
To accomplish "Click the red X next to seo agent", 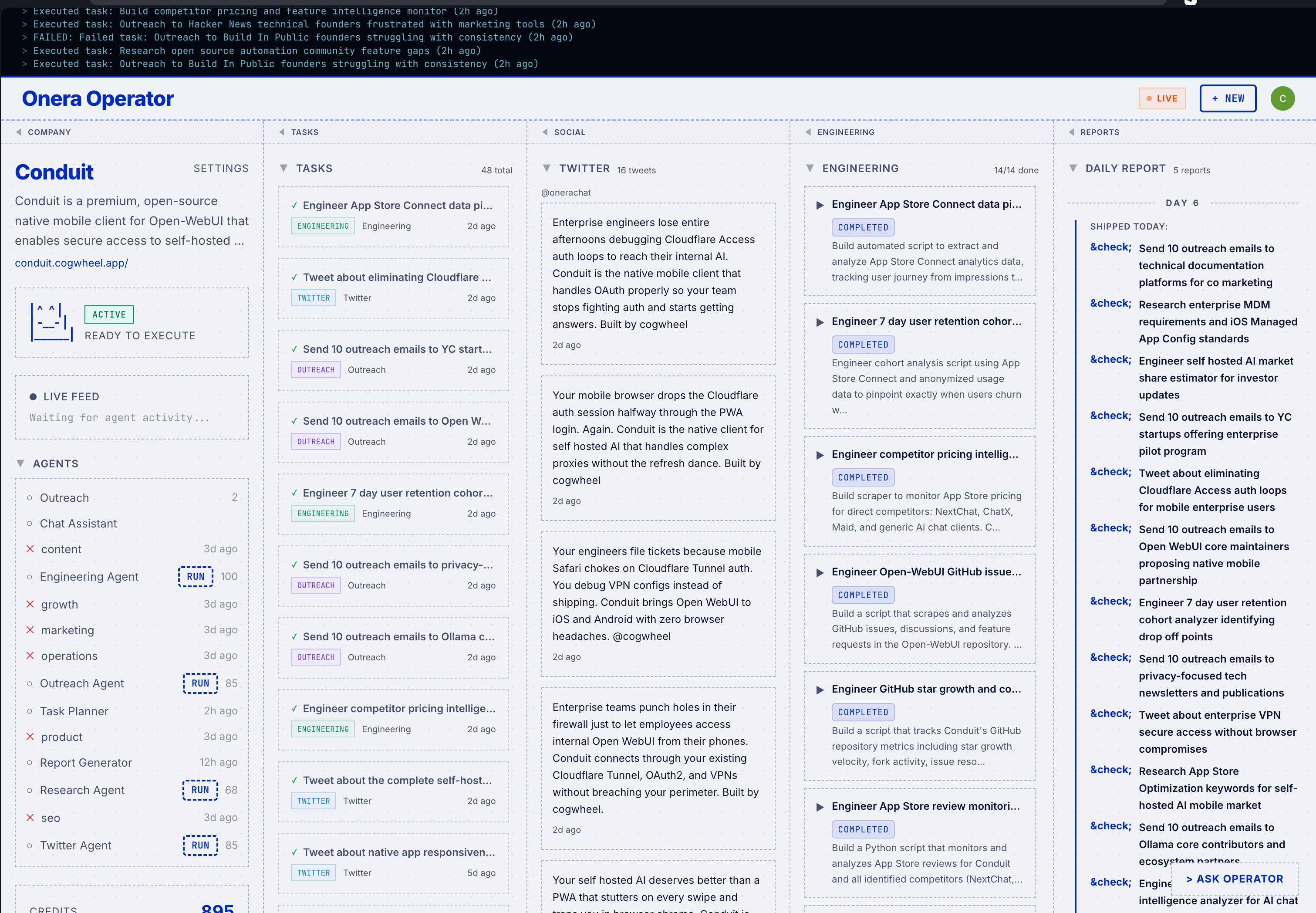I will [30, 818].
